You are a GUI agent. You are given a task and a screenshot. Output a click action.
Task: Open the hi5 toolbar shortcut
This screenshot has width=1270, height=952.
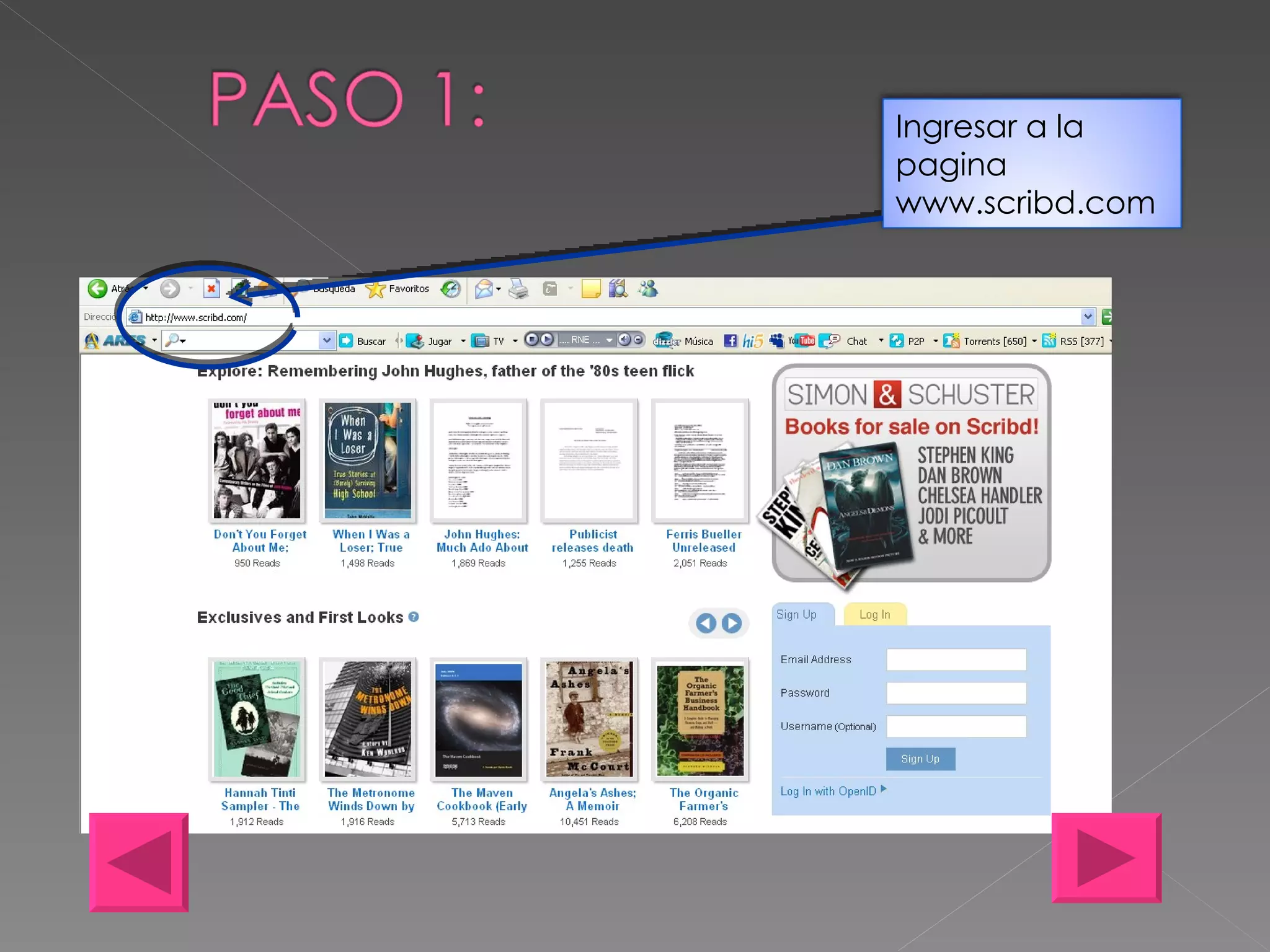(752, 341)
